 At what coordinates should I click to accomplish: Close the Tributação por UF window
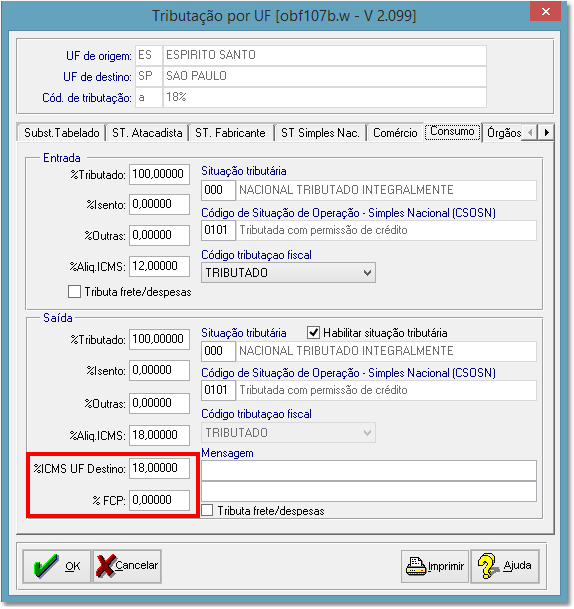point(545,12)
